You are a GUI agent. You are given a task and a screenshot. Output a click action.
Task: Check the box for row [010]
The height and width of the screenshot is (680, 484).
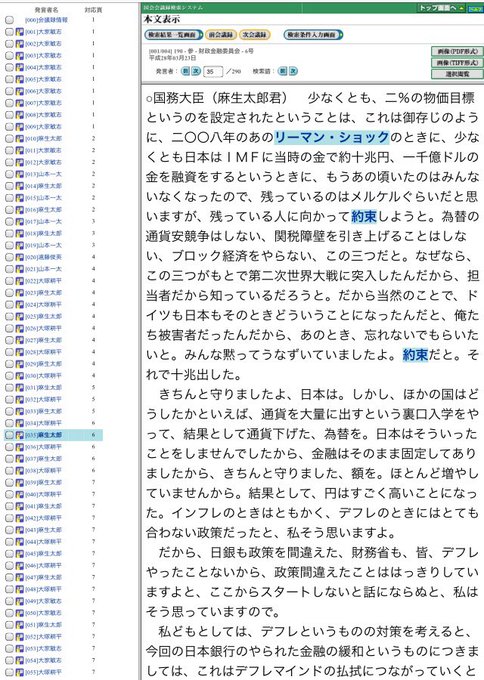click(9, 138)
